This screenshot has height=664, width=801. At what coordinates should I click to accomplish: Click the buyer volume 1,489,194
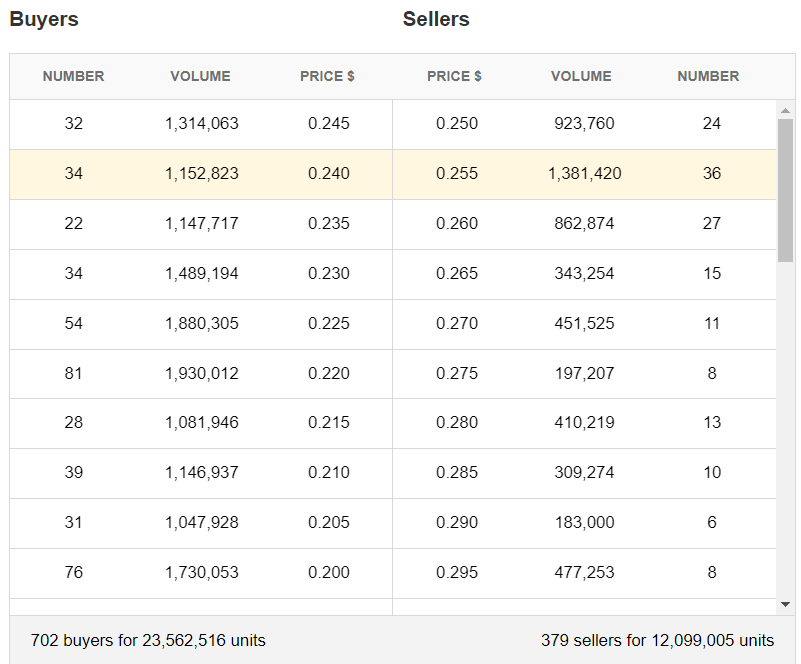[202, 274]
